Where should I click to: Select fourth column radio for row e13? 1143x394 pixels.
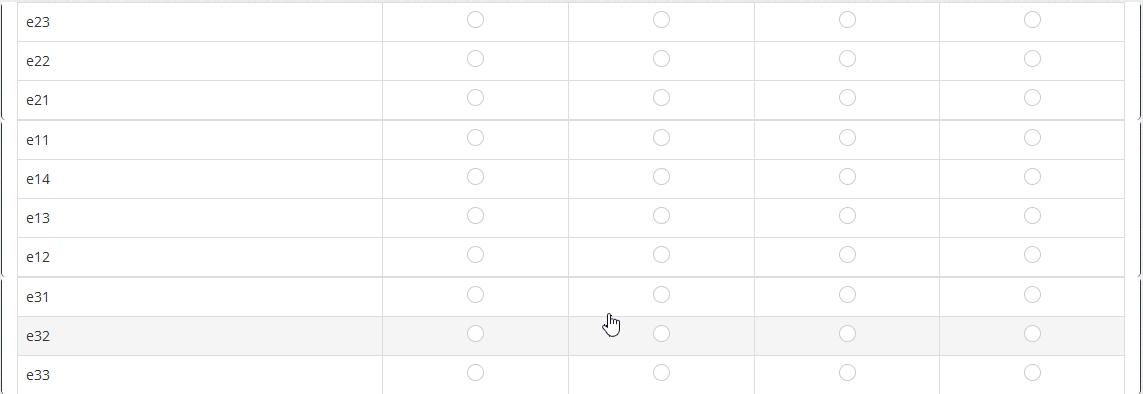[1032, 216]
